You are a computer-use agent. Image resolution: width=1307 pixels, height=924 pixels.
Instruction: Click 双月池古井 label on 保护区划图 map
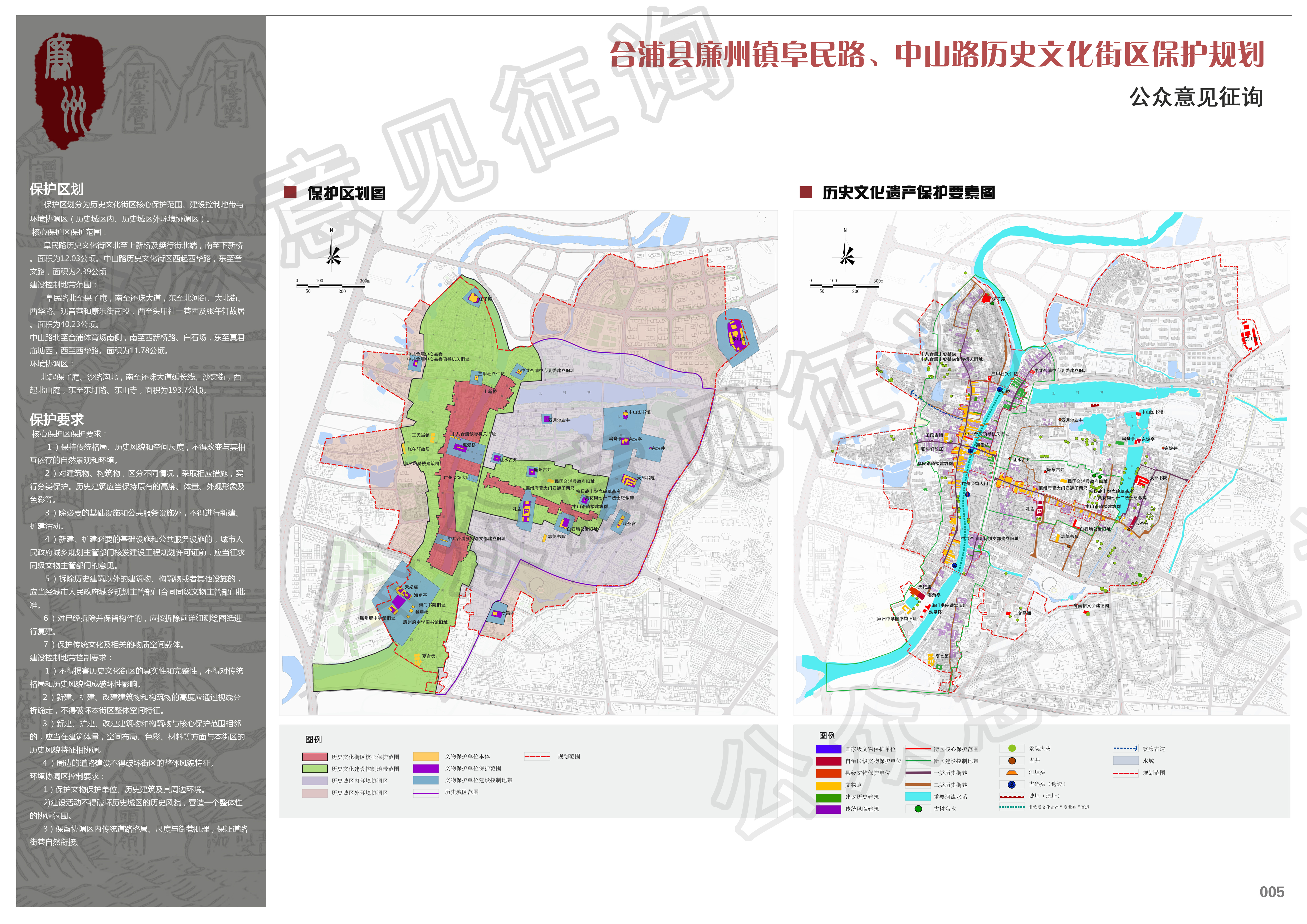point(560,420)
